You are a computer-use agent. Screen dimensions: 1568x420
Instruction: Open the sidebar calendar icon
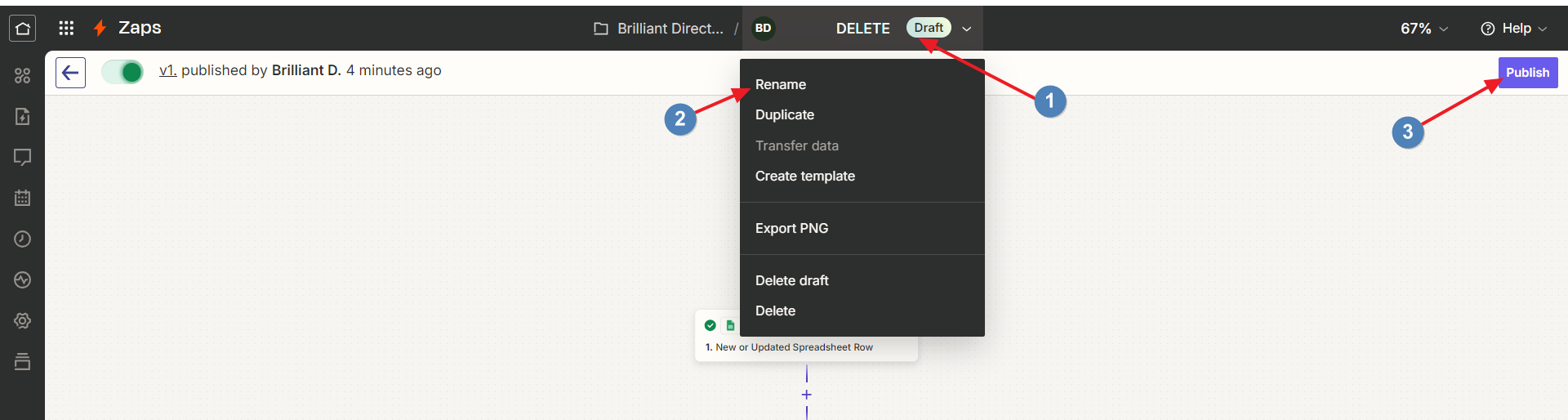(22, 198)
